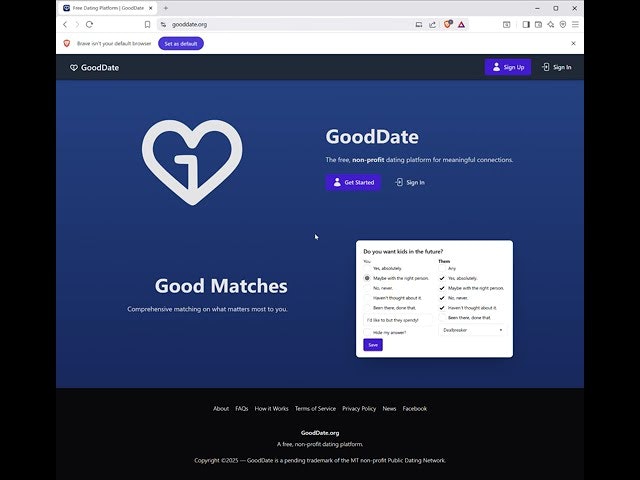Open the News footer link

(389, 409)
